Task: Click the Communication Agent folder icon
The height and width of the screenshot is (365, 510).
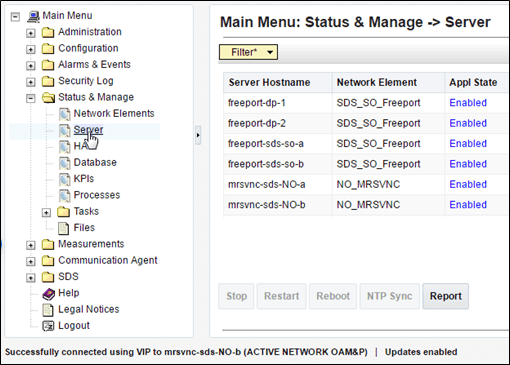Action: pos(48,261)
